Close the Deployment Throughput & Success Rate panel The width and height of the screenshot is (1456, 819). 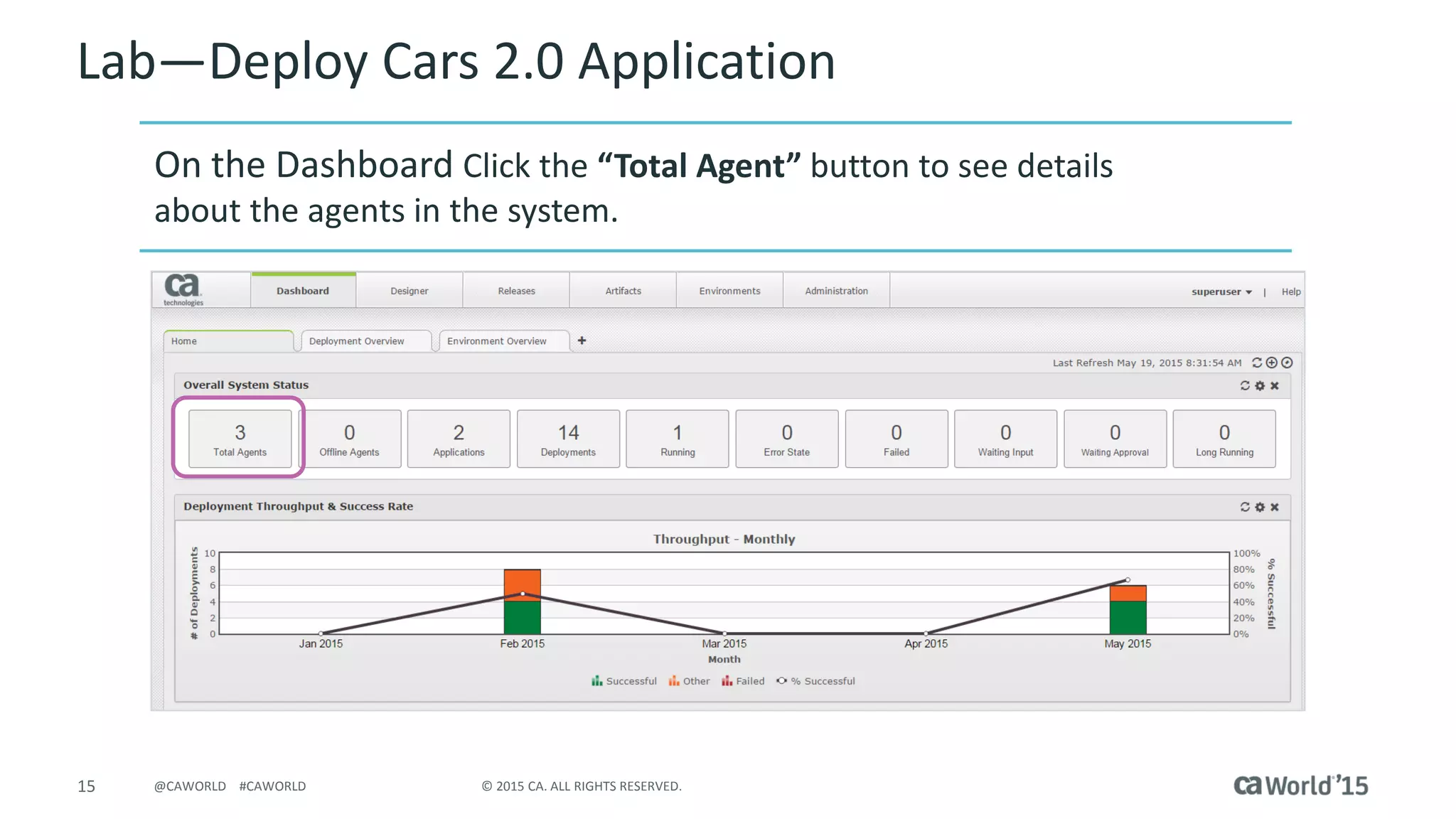pos(1275,507)
